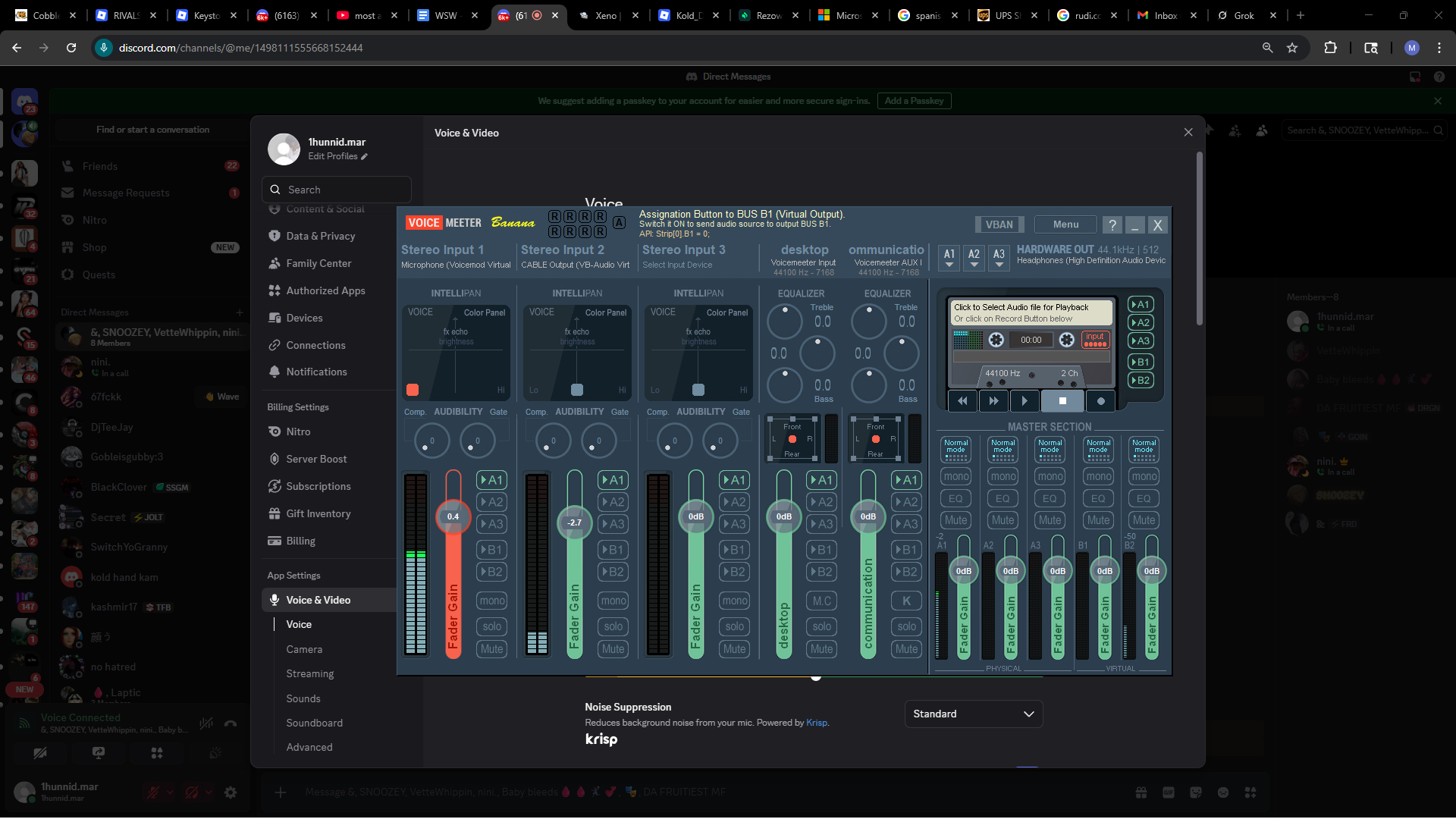Toggle EQ on master bus A1
Viewport: 1456px width, 819px height.
(x=956, y=498)
